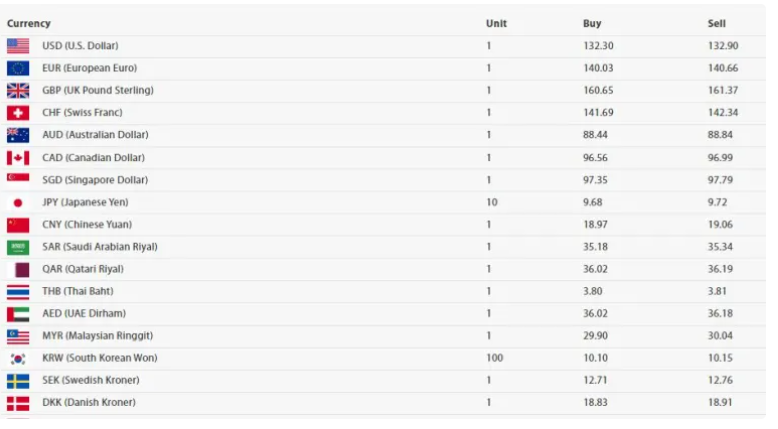Click the Sell column header

click(x=716, y=23)
